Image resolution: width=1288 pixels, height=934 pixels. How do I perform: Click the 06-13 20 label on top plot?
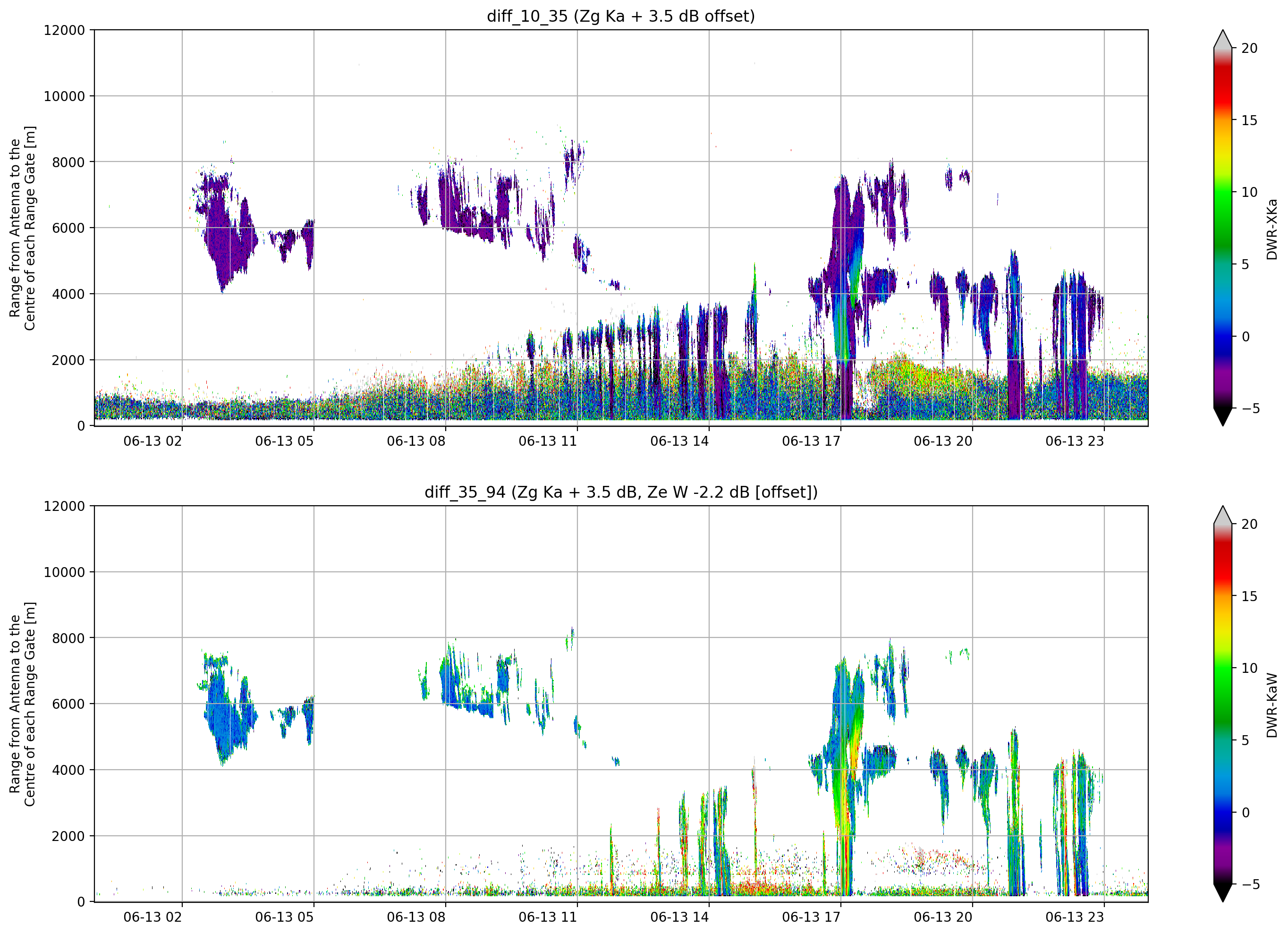[943, 442]
